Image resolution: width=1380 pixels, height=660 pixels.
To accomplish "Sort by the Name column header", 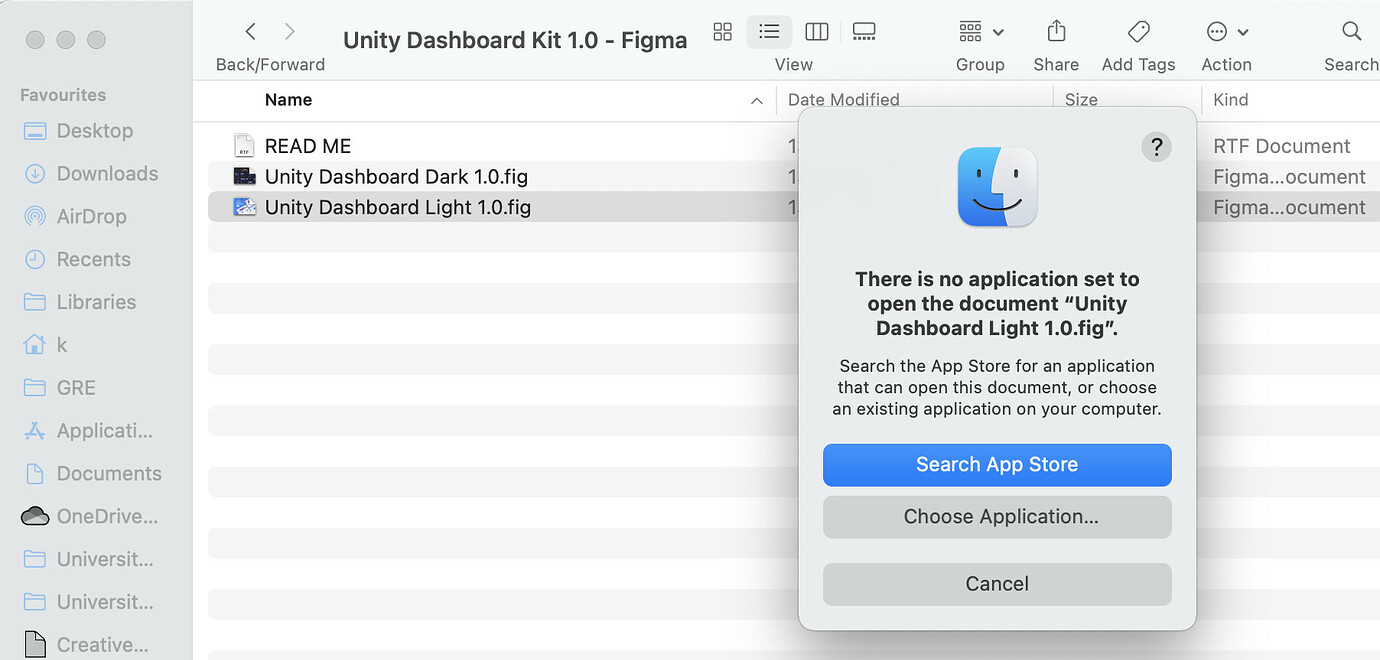I will point(289,100).
